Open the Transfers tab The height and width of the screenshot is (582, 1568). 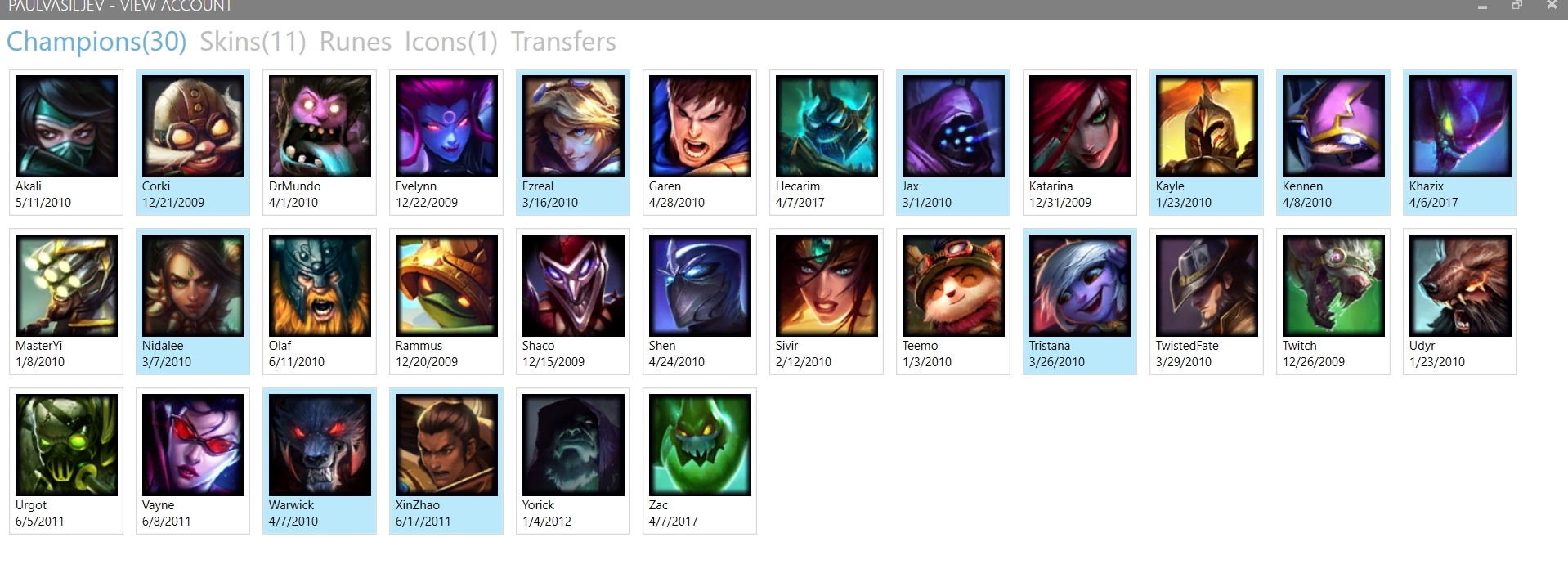click(x=563, y=42)
